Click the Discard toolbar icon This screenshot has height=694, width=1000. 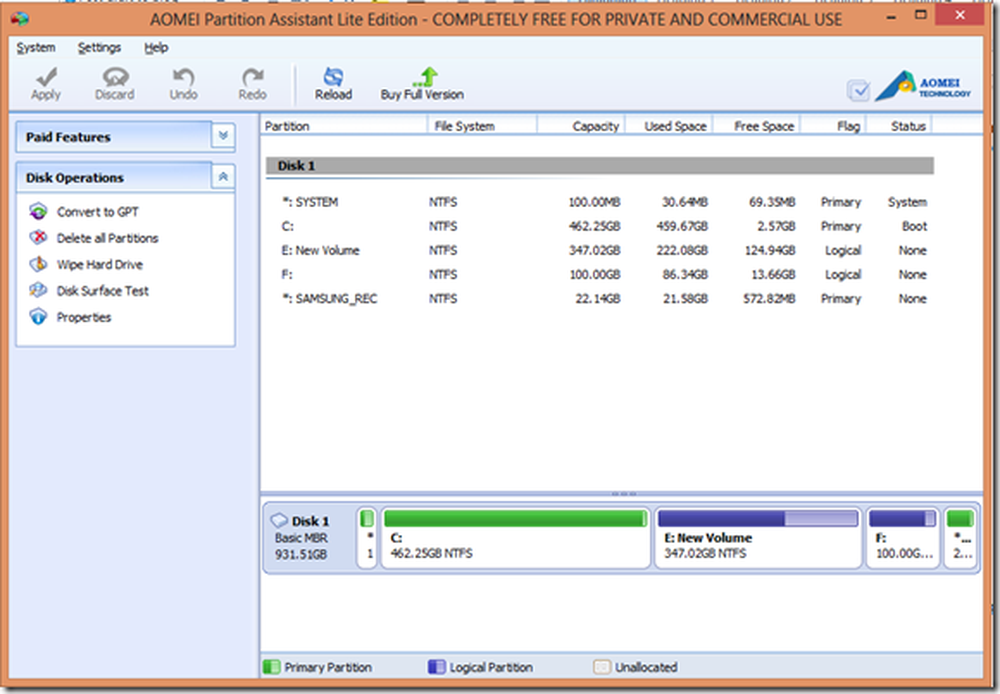point(115,77)
